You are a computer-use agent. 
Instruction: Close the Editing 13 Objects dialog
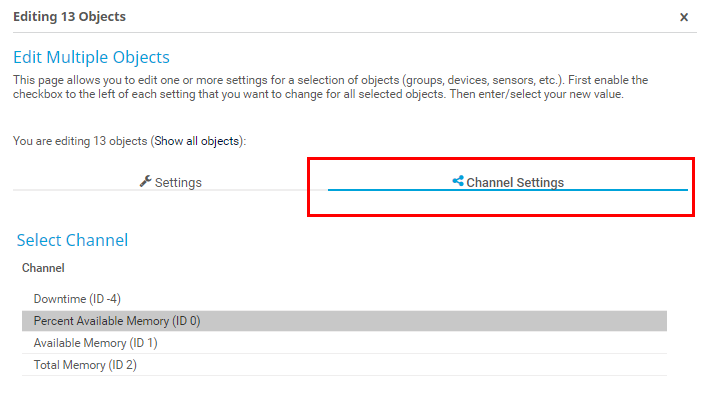tap(683, 17)
